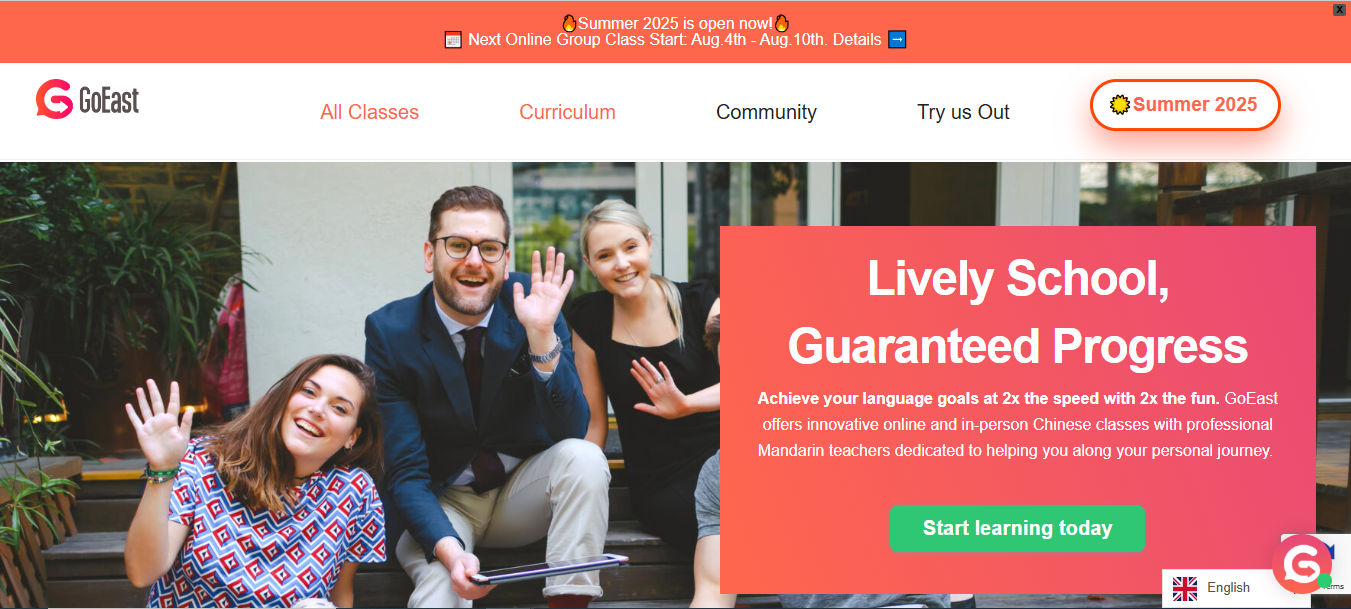The height and width of the screenshot is (609, 1351).
Task: Expand the All Classes menu
Action: click(369, 112)
